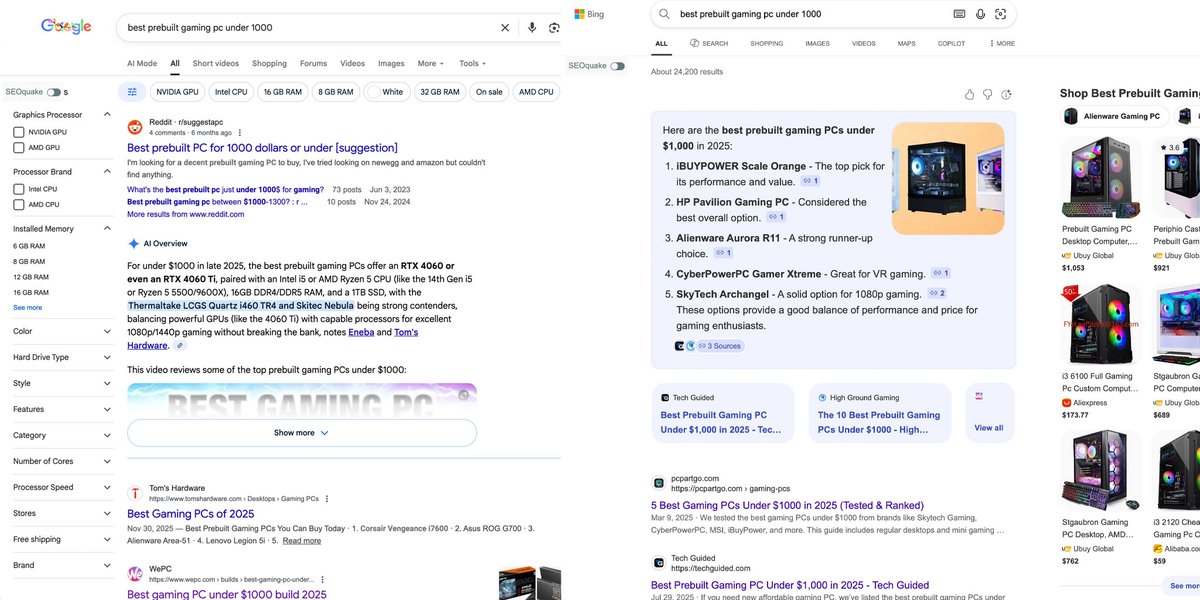The height and width of the screenshot is (600, 1200).
Task: Click the Eneba link in AI Overview
Action: 361,332
